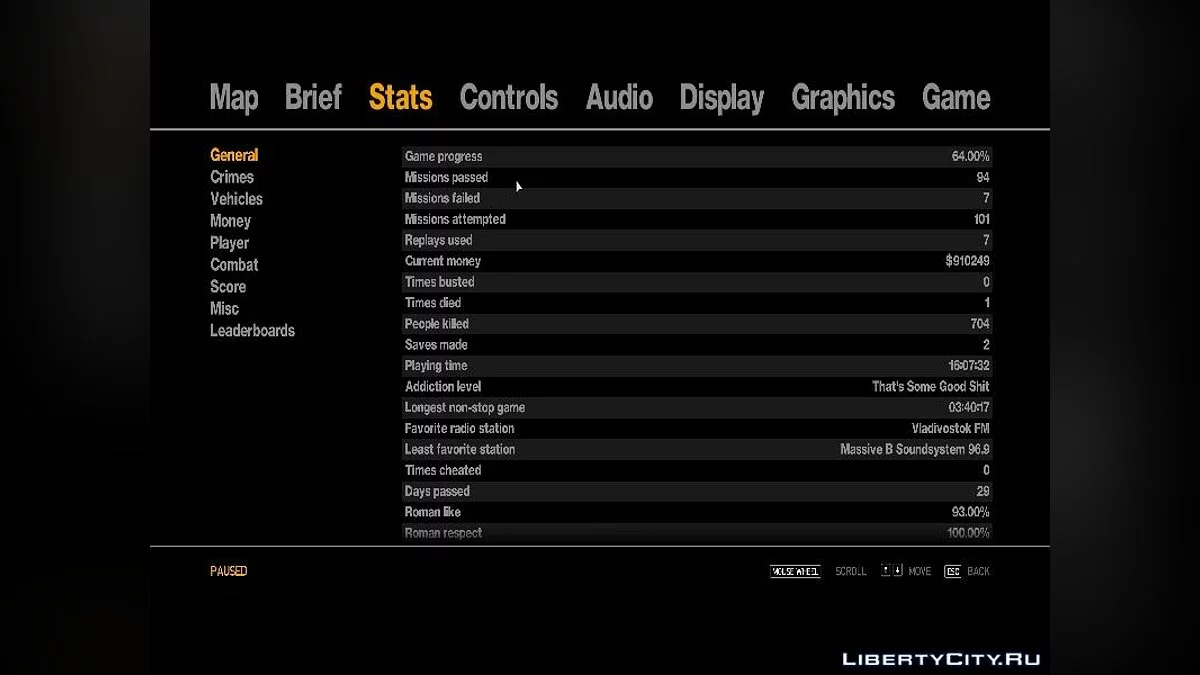The width and height of the screenshot is (1200, 675).
Task: Select the Replays used row
Action: point(697,240)
